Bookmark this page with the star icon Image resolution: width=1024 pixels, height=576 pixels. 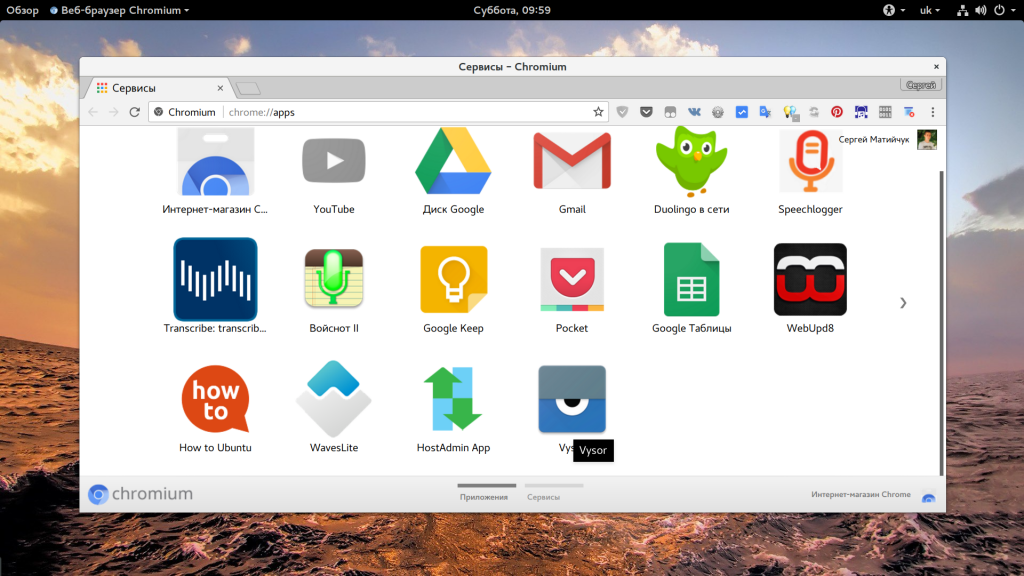pyautogui.click(x=598, y=112)
